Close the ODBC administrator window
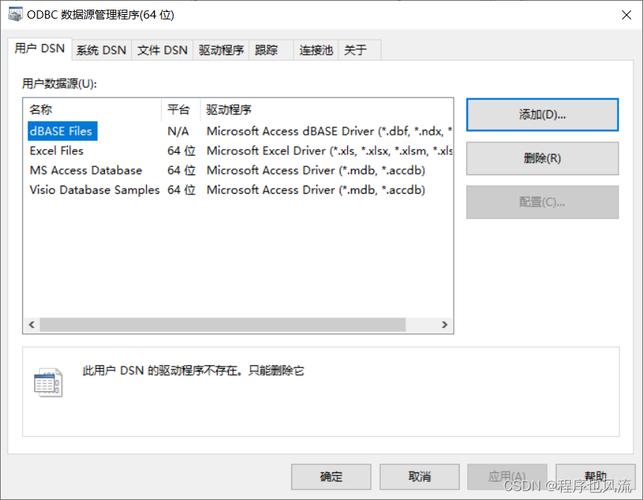643x500 pixels. coord(626,15)
